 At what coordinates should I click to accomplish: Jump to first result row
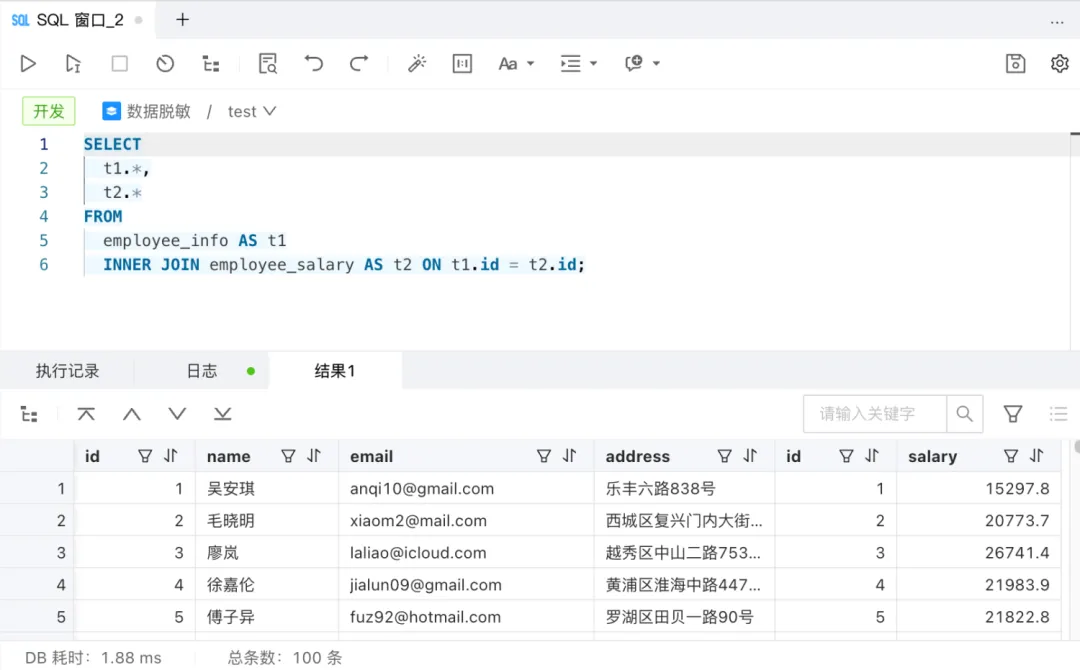click(x=86, y=414)
